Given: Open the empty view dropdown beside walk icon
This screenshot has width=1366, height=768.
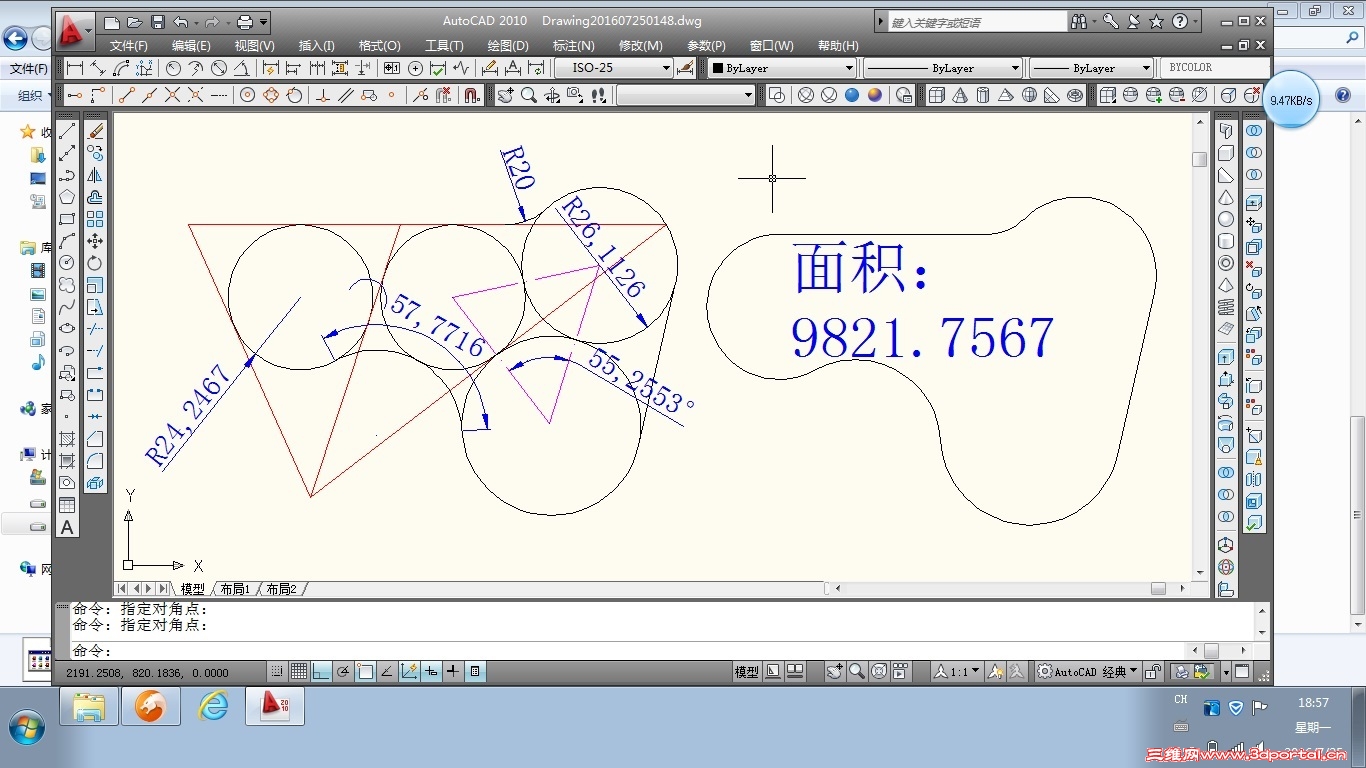Looking at the screenshot, I should tap(686, 95).
